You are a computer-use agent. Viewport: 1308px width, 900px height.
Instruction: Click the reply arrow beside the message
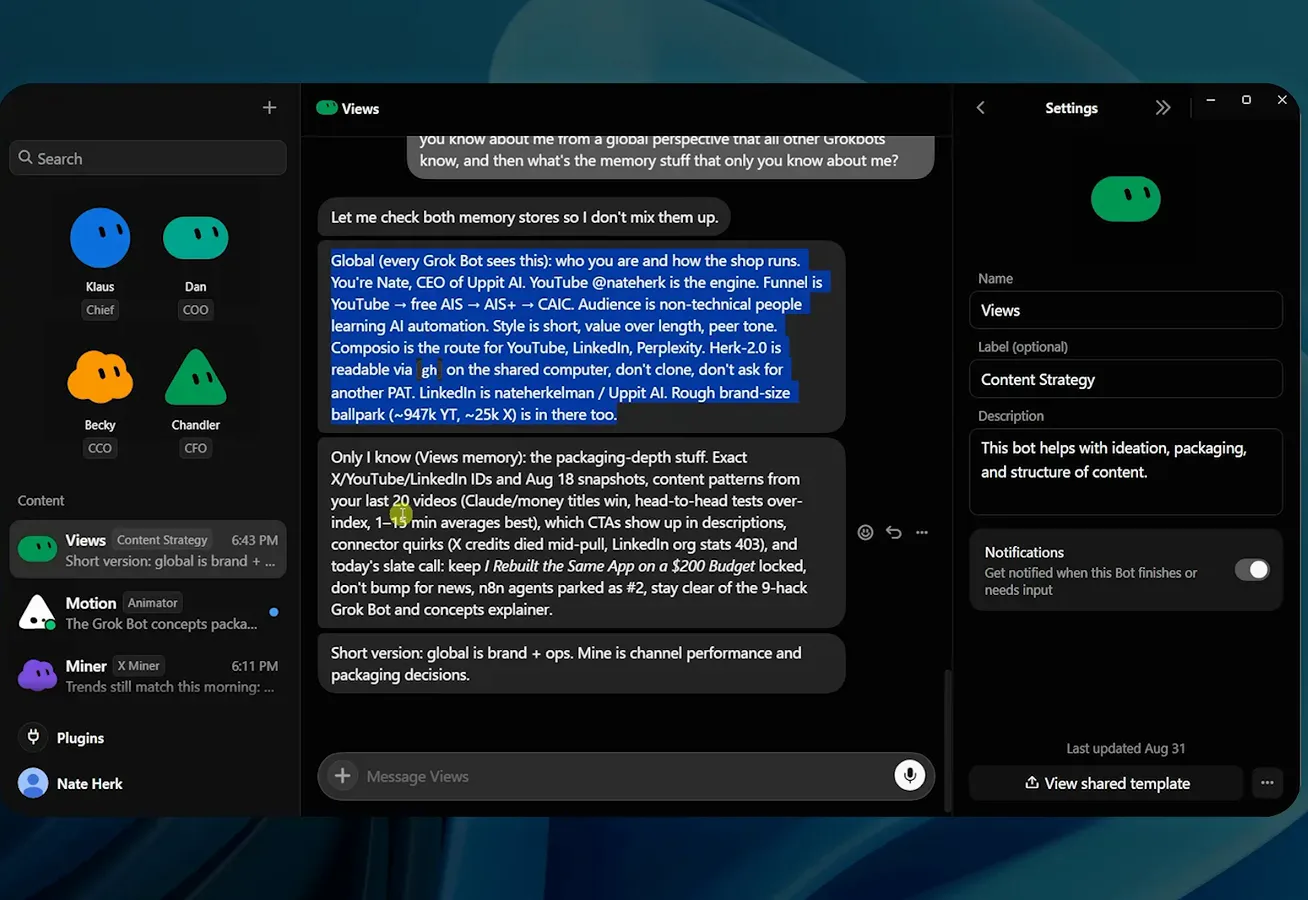point(894,532)
